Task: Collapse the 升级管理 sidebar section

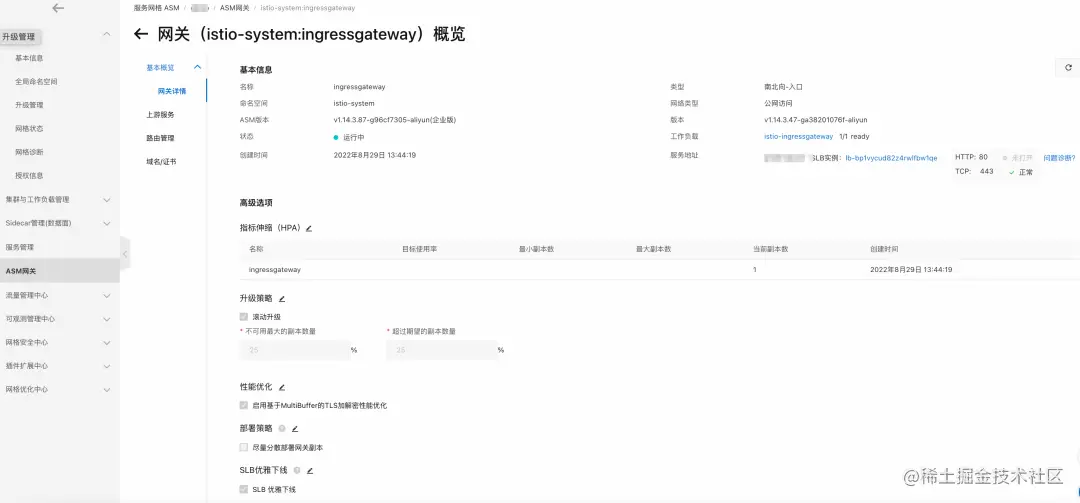Action: pos(106,34)
